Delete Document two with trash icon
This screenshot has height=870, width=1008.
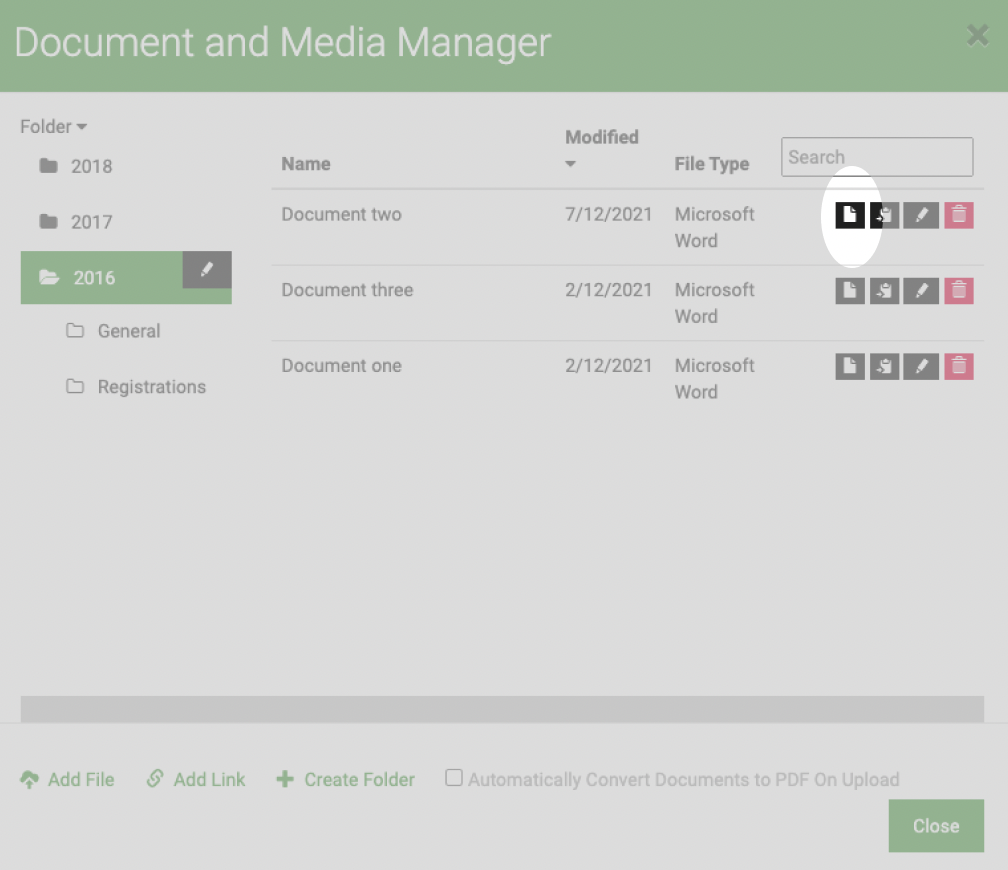tap(958, 215)
